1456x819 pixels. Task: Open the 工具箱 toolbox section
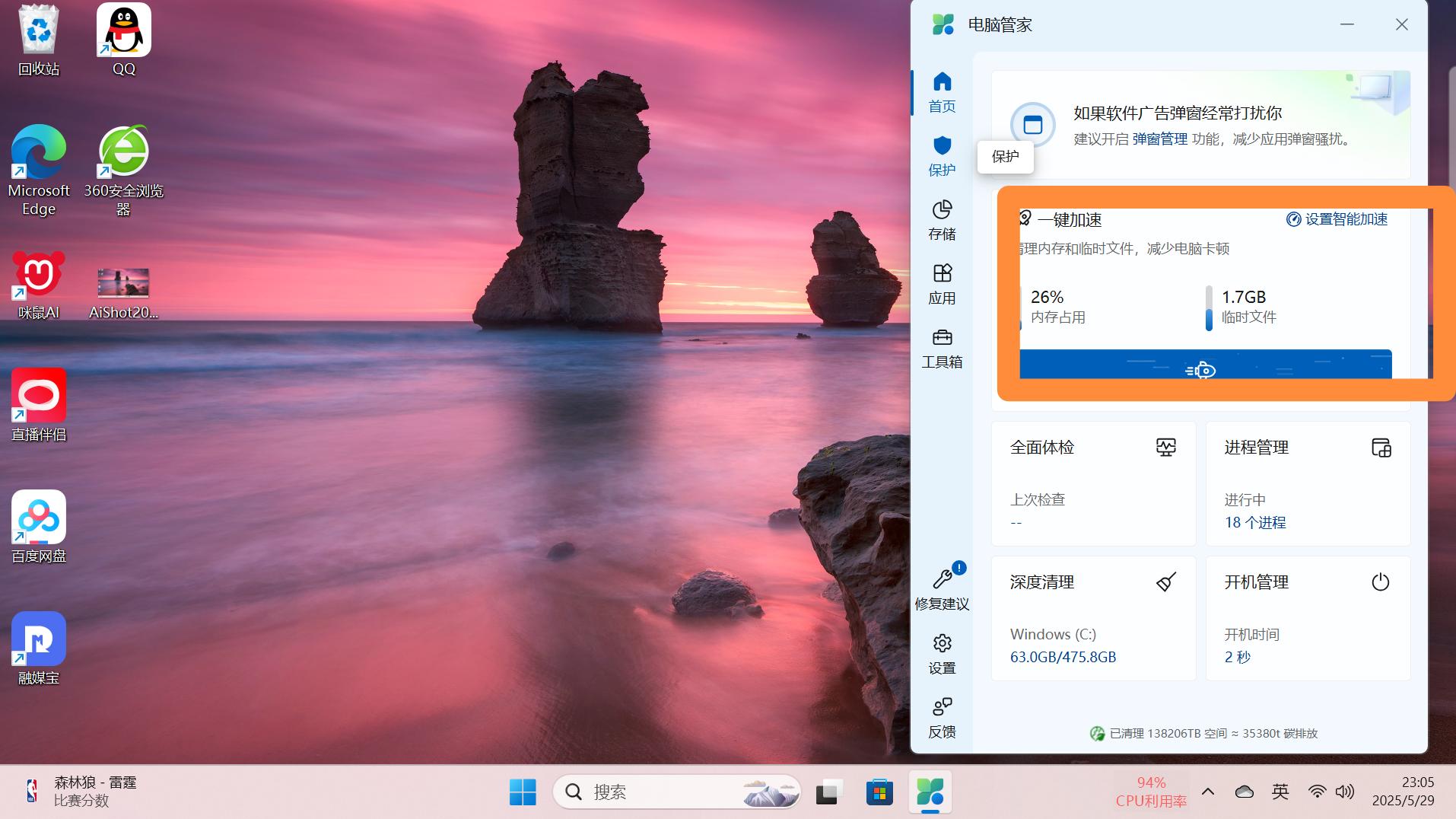[942, 347]
